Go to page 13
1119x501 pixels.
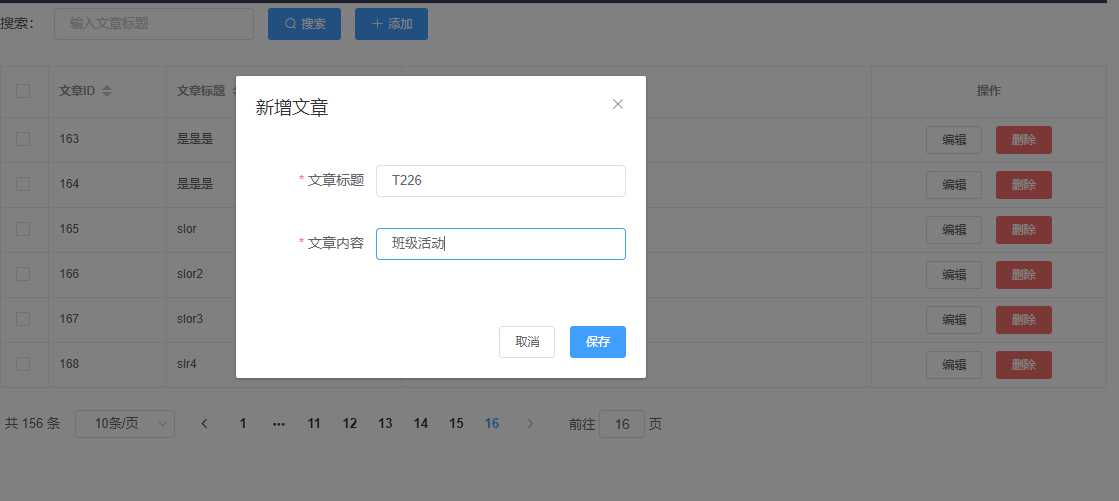click(385, 424)
